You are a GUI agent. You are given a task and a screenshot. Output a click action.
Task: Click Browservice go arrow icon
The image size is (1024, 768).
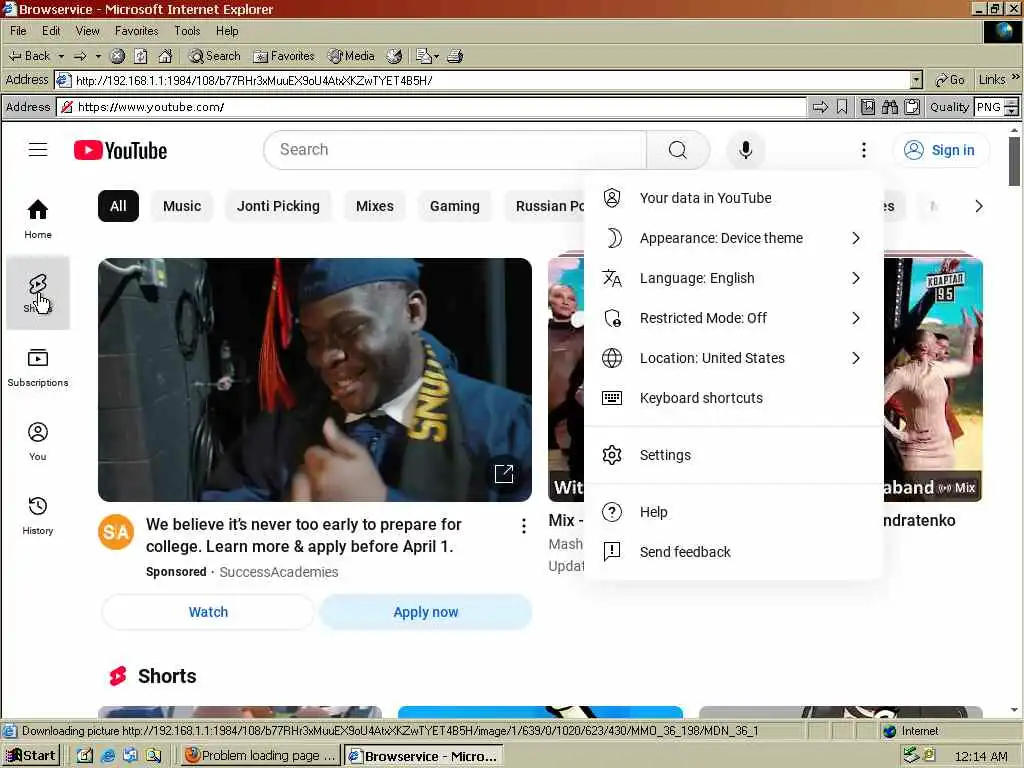pos(820,107)
